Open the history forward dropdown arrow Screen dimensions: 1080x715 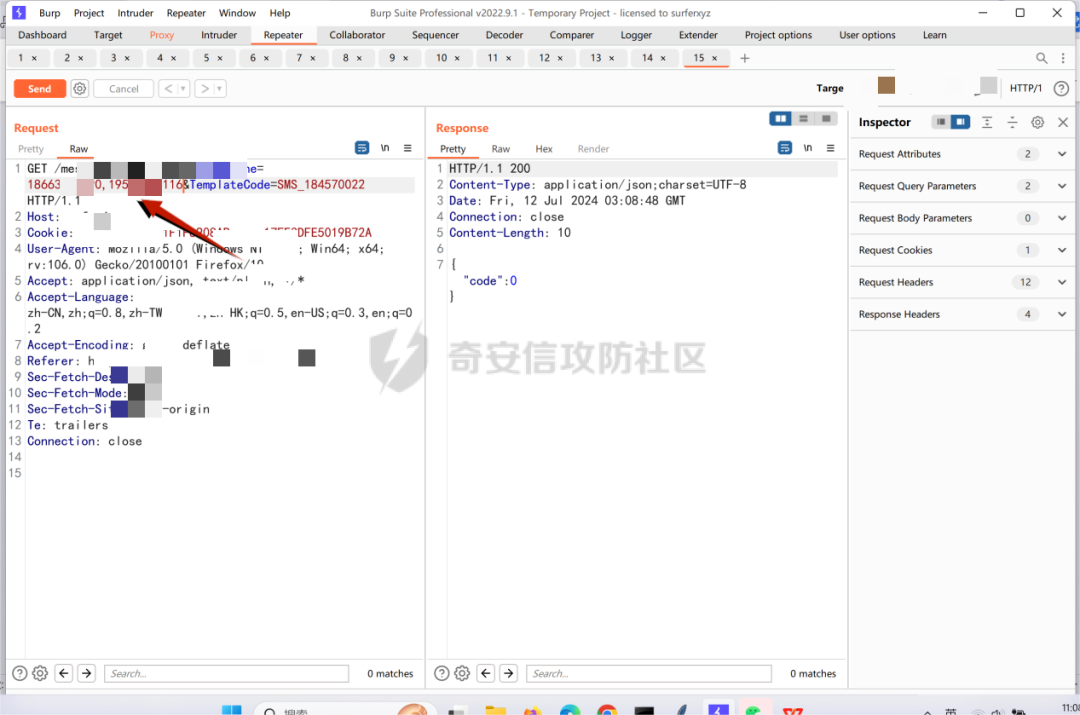[220, 89]
